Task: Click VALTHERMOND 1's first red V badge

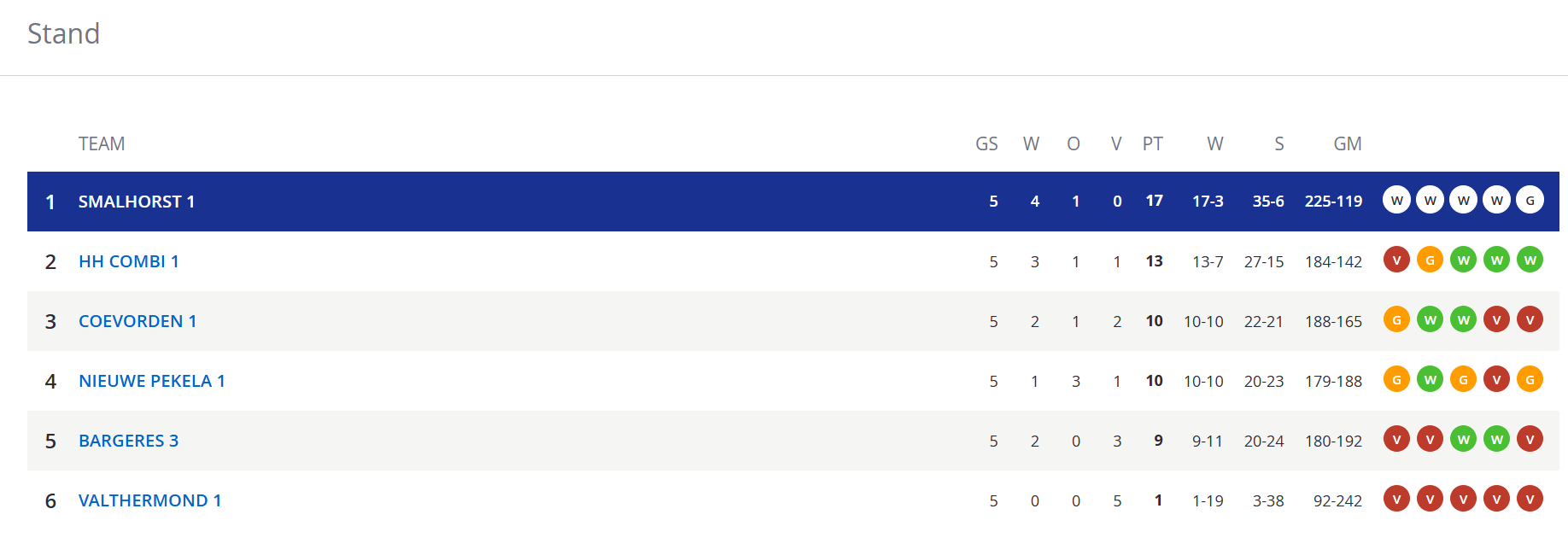Action: tap(1396, 499)
